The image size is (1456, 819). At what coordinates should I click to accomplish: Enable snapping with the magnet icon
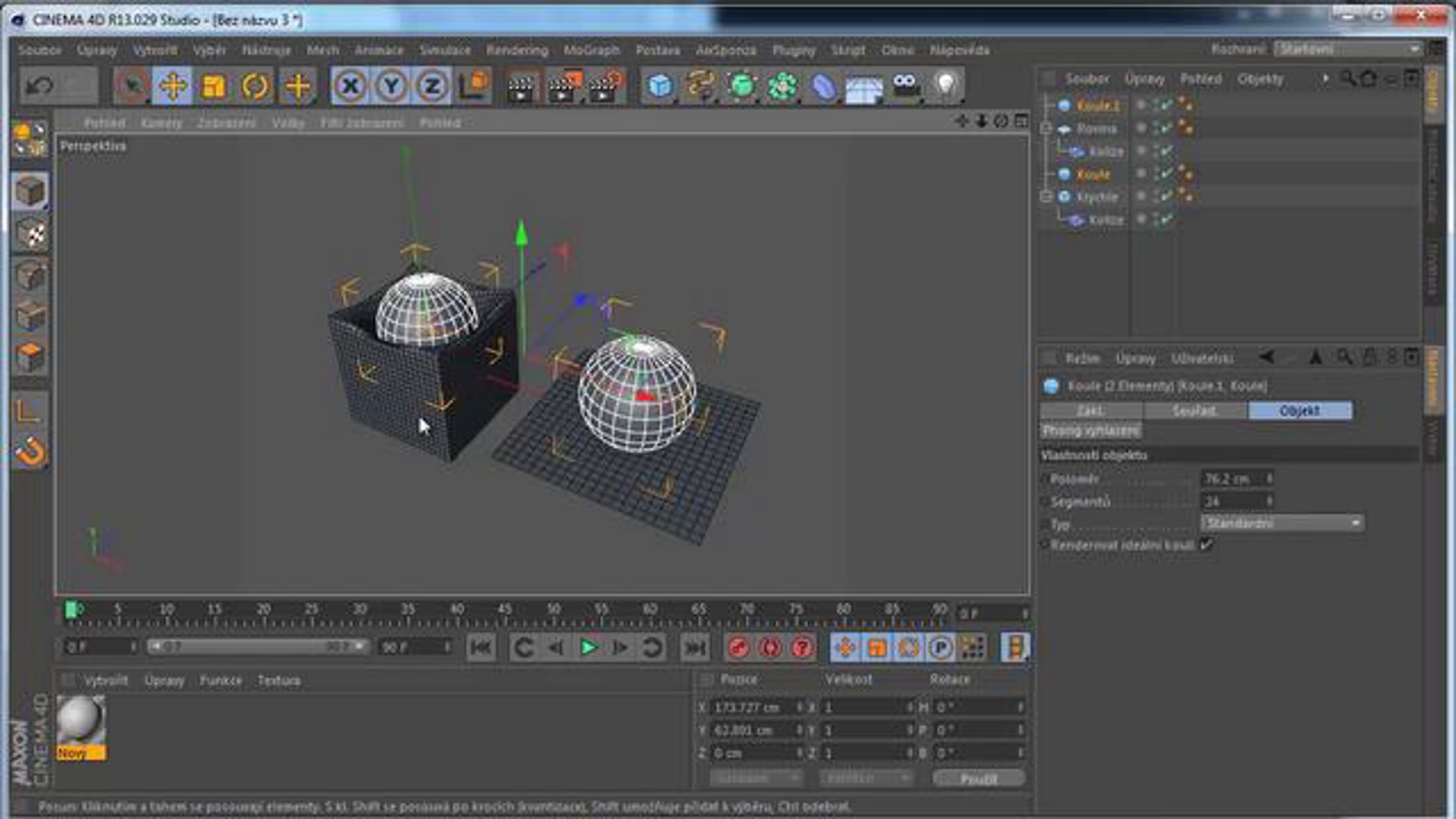pyautogui.click(x=30, y=453)
